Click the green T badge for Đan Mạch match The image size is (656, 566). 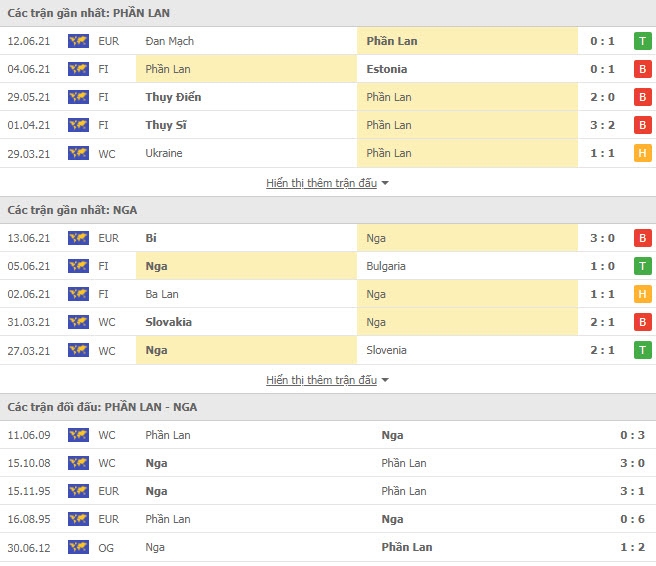(x=642, y=41)
